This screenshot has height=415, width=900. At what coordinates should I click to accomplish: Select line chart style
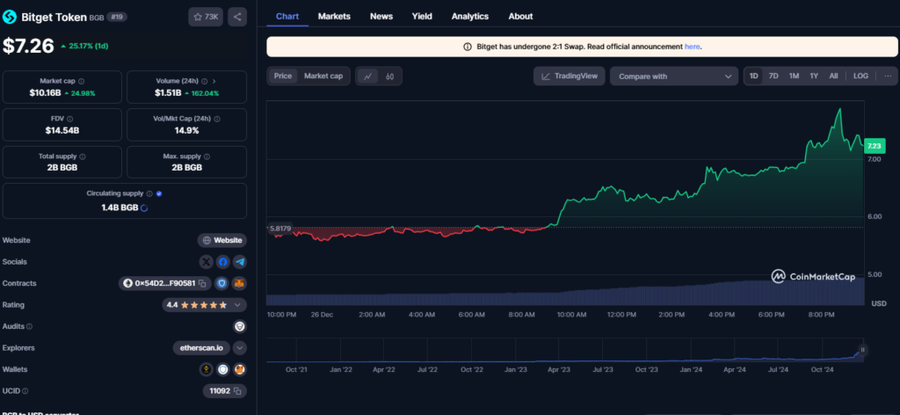[368, 76]
